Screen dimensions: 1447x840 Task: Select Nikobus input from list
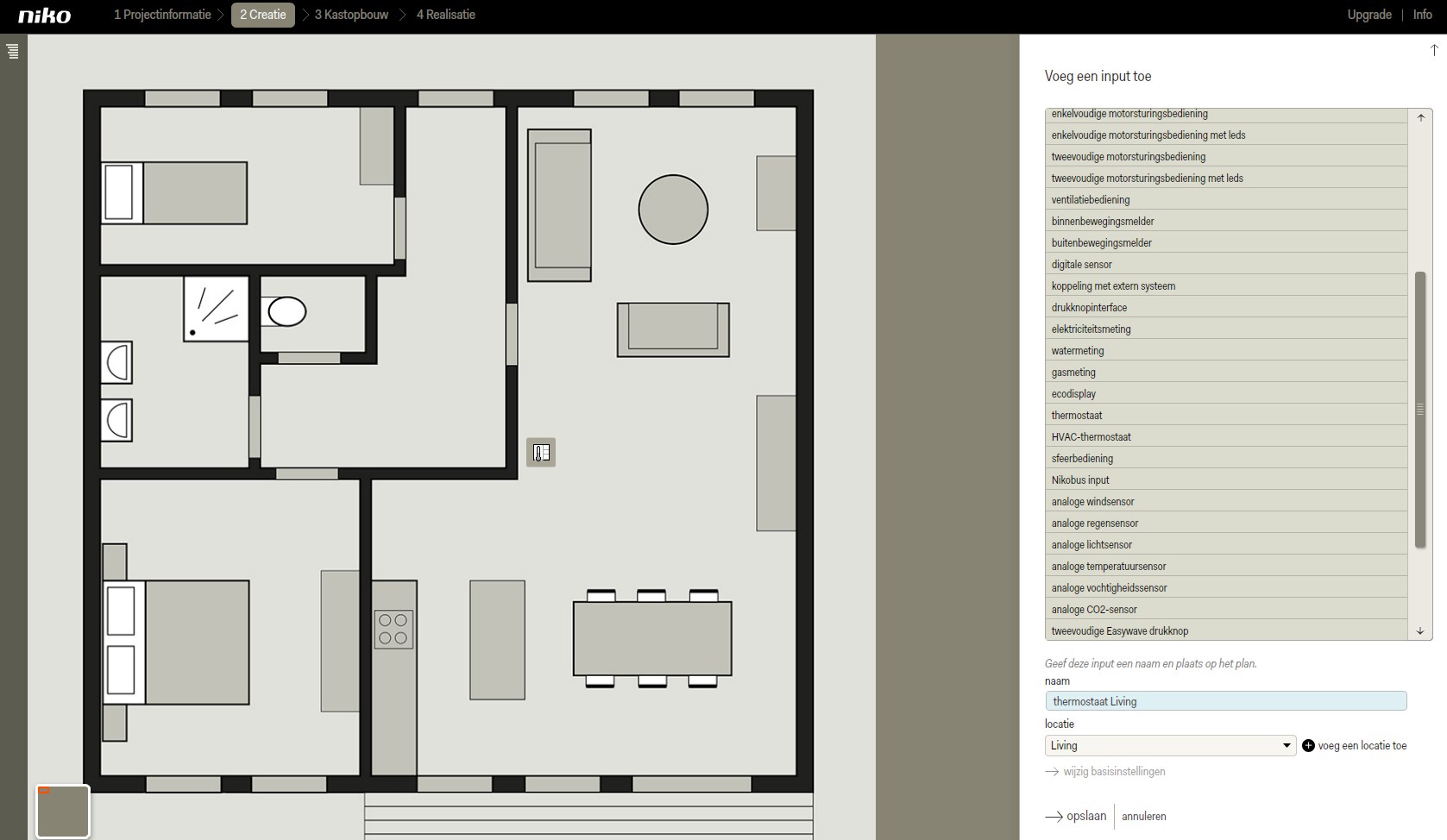click(1226, 480)
